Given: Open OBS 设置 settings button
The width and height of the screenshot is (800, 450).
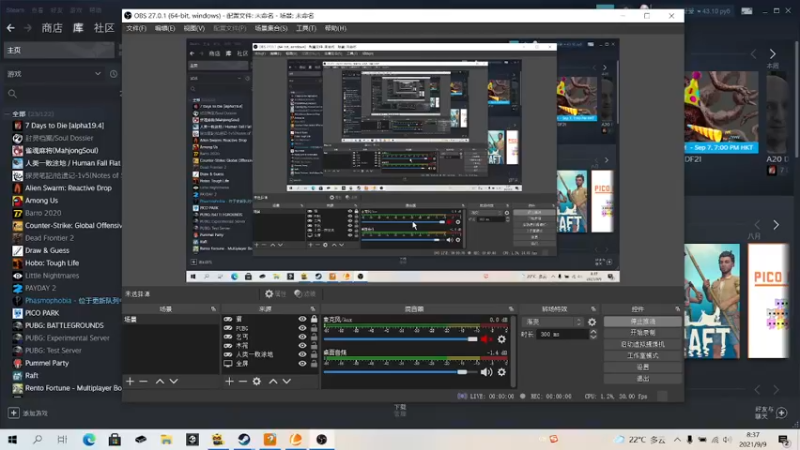Looking at the screenshot, I should click(x=642, y=367).
